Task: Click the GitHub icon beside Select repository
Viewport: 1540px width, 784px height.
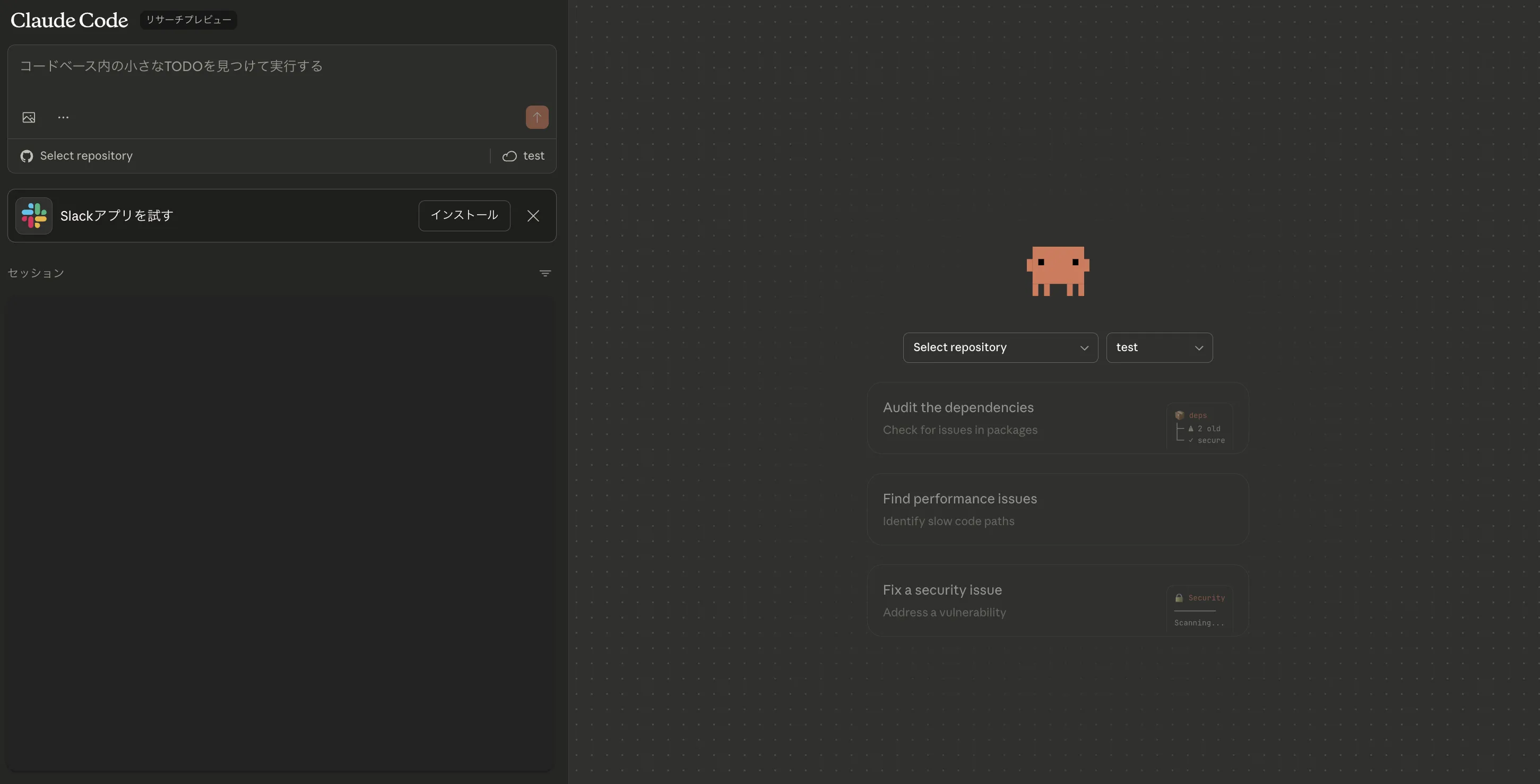Action: pos(27,156)
